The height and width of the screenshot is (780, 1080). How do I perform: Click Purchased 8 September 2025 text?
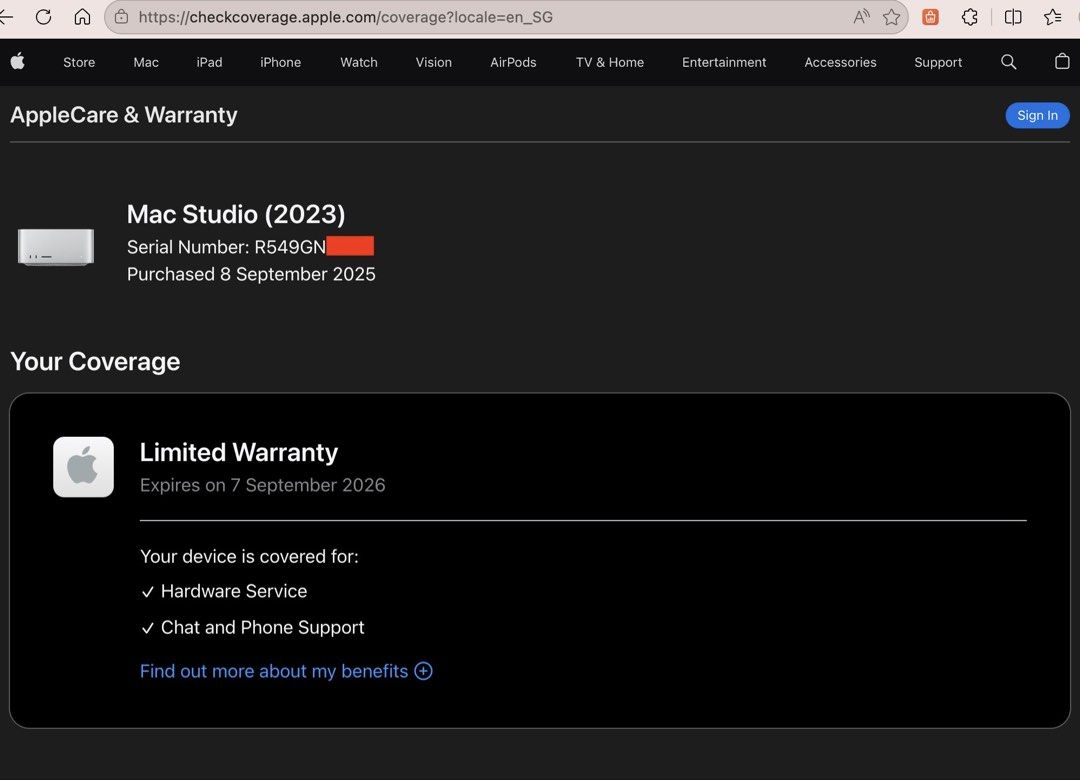click(x=251, y=274)
